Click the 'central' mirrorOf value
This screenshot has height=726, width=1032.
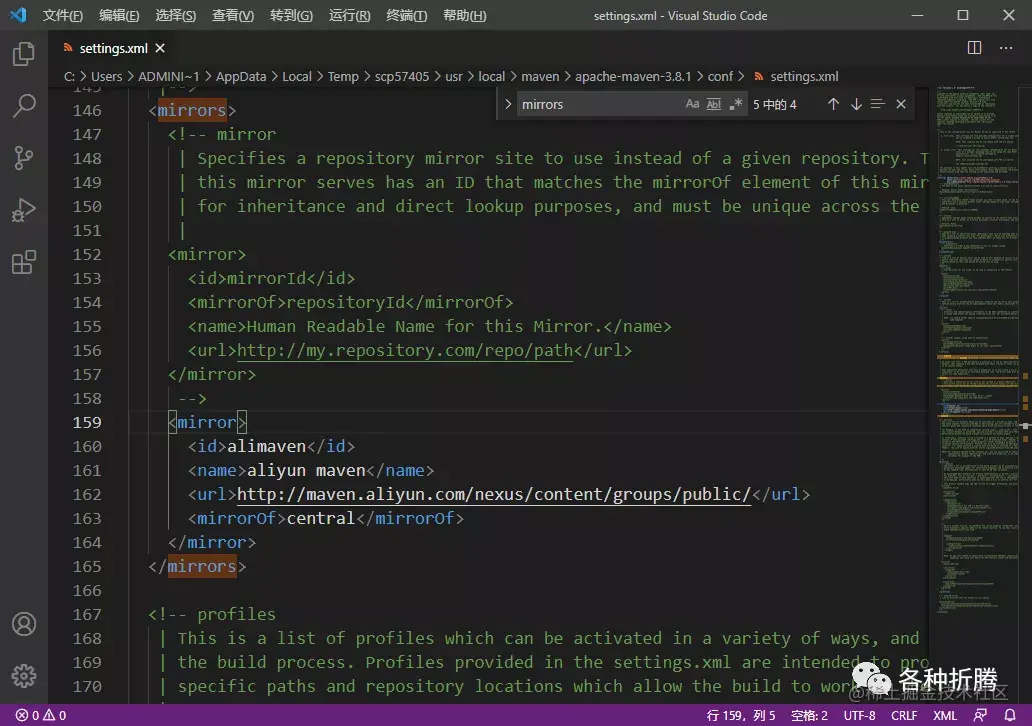point(321,519)
